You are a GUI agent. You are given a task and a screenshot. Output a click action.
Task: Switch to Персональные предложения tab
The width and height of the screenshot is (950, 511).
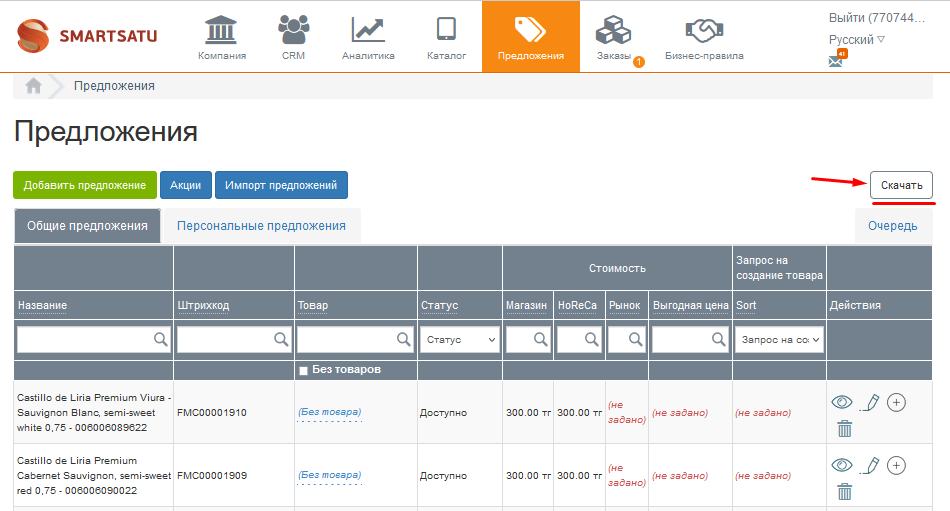pyautogui.click(x=261, y=226)
